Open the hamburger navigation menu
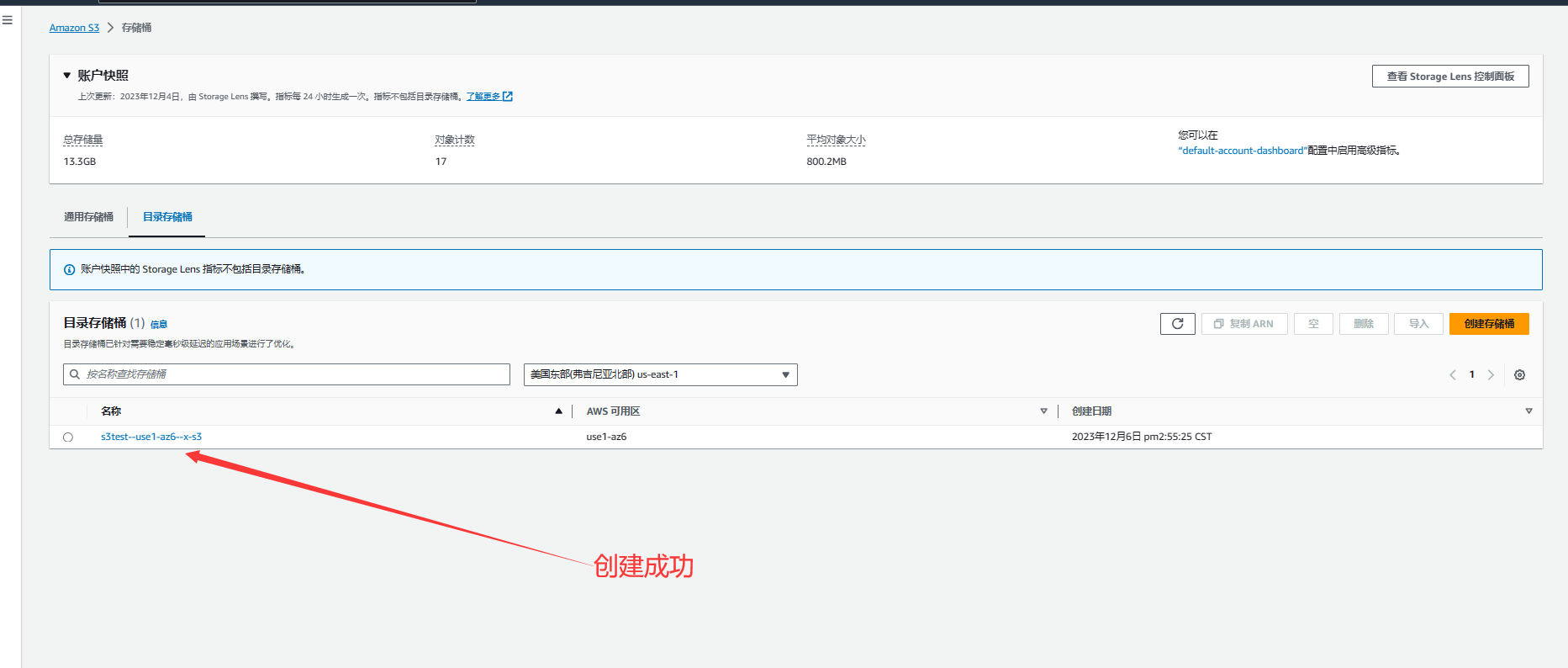Image resolution: width=1568 pixels, height=668 pixels. click(8, 20)
